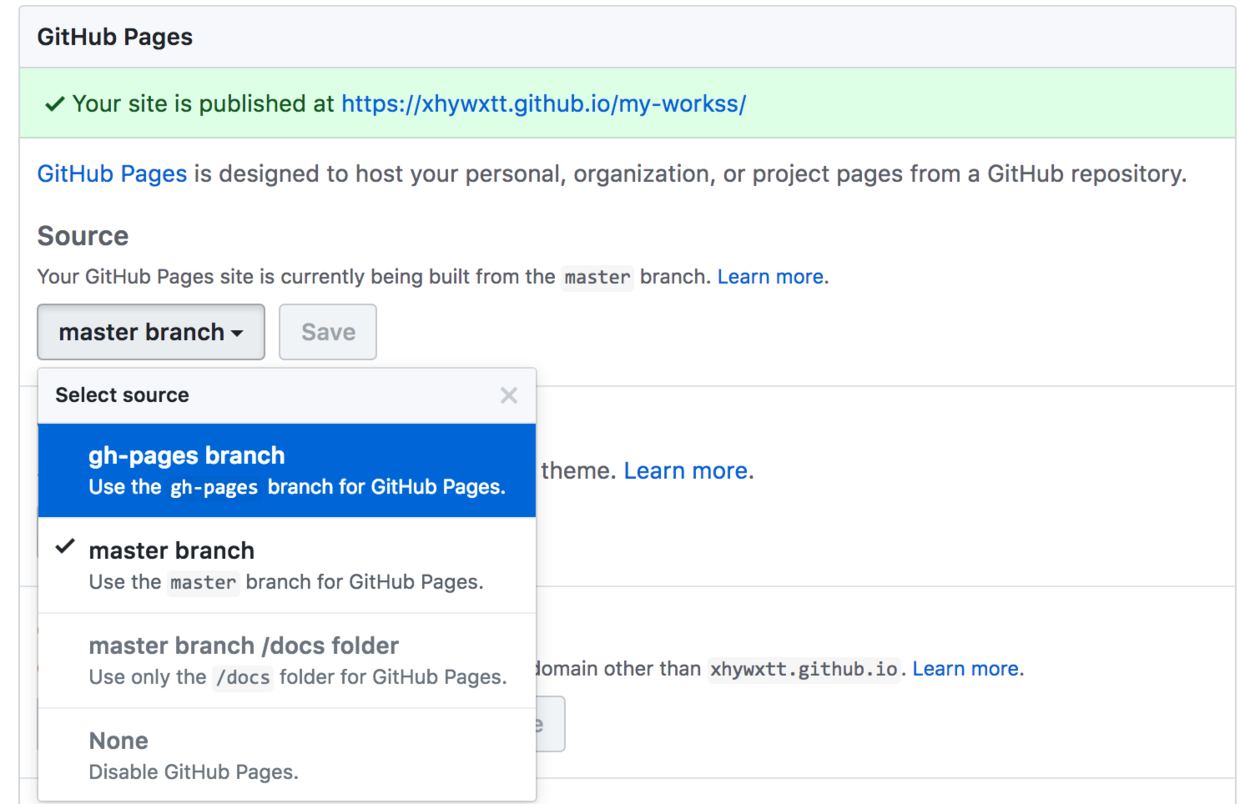Click the checkmark beside master branch option

[65, 547]
